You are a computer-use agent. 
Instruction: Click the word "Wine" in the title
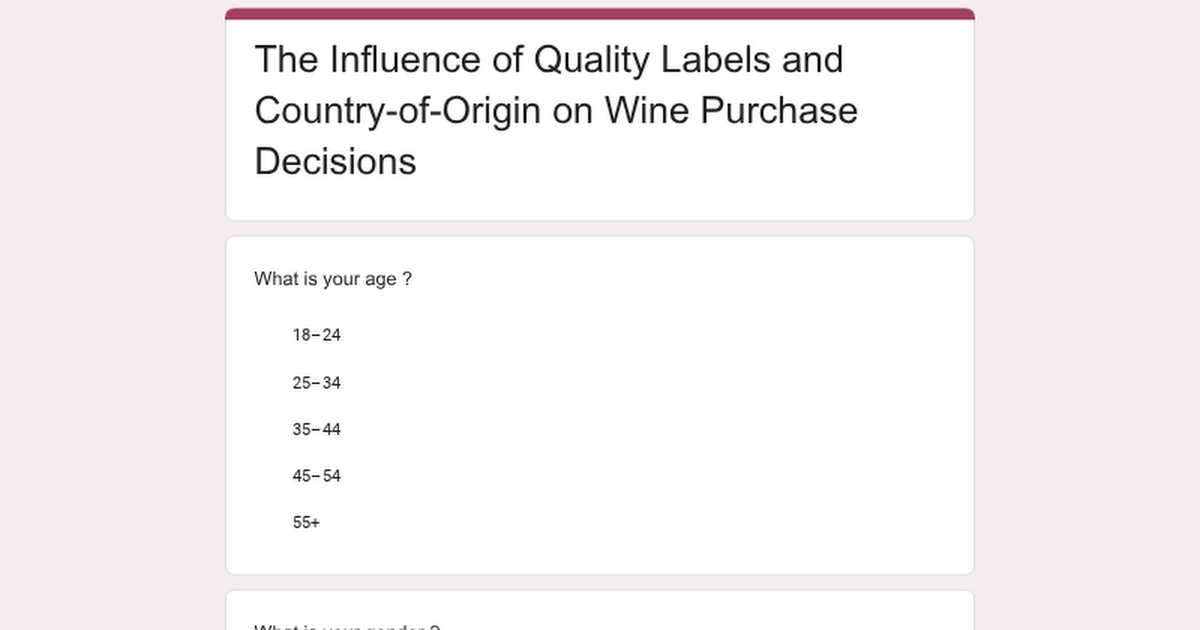click(646, 110)
